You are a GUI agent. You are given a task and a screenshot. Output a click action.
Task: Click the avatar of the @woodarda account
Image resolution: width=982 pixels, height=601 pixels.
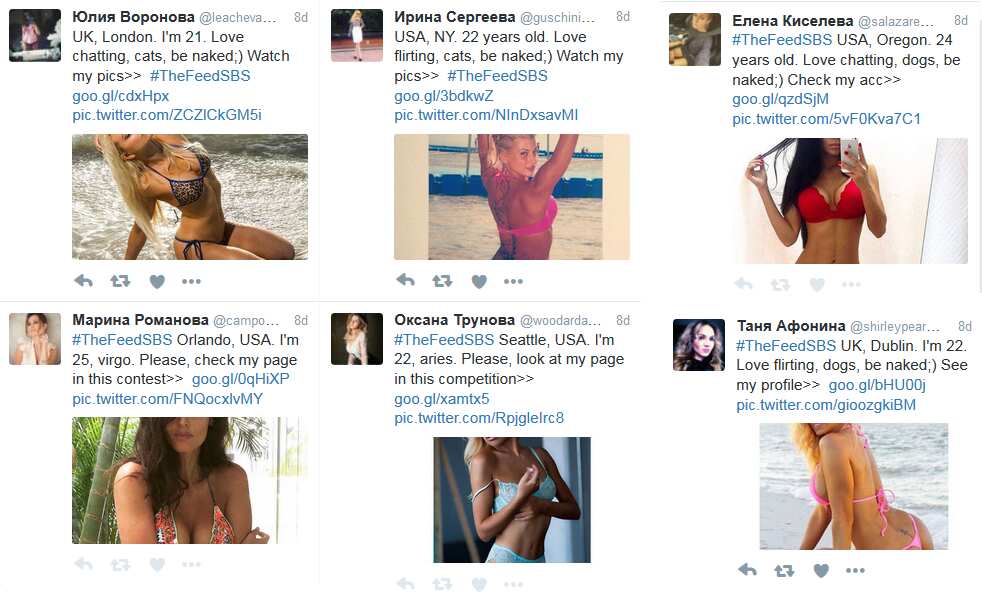(356, 339)
